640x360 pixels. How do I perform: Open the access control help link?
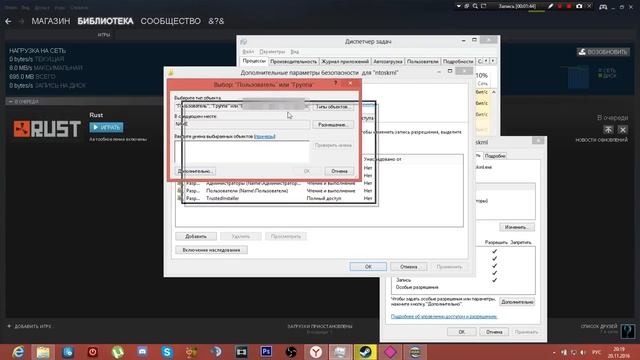pos(444,316)
